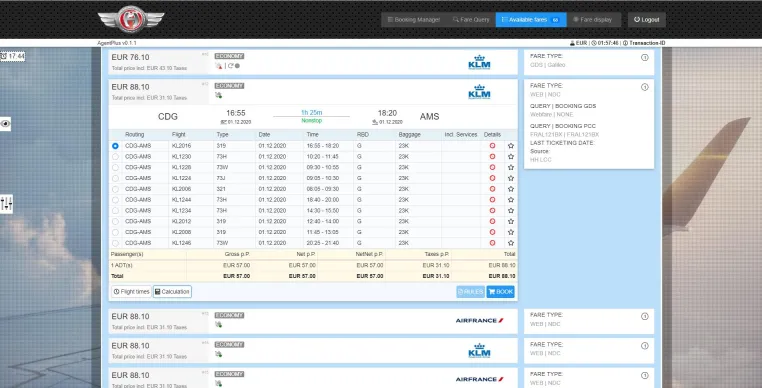The height and width of the screenshot is (388, 762).
Task: Open the Booking Manager tab
Action: [x=414, y=20]
